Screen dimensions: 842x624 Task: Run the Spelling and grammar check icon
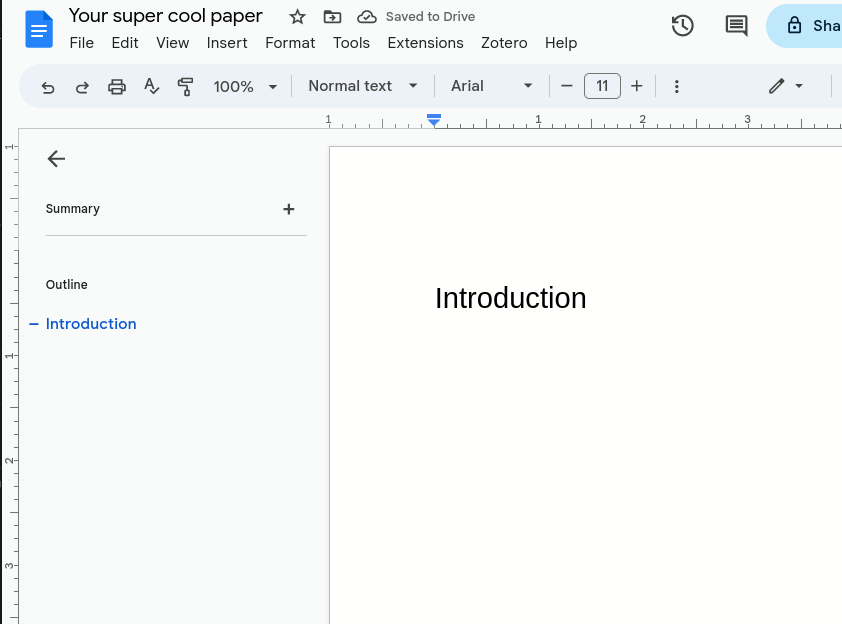tap(151, 86)
